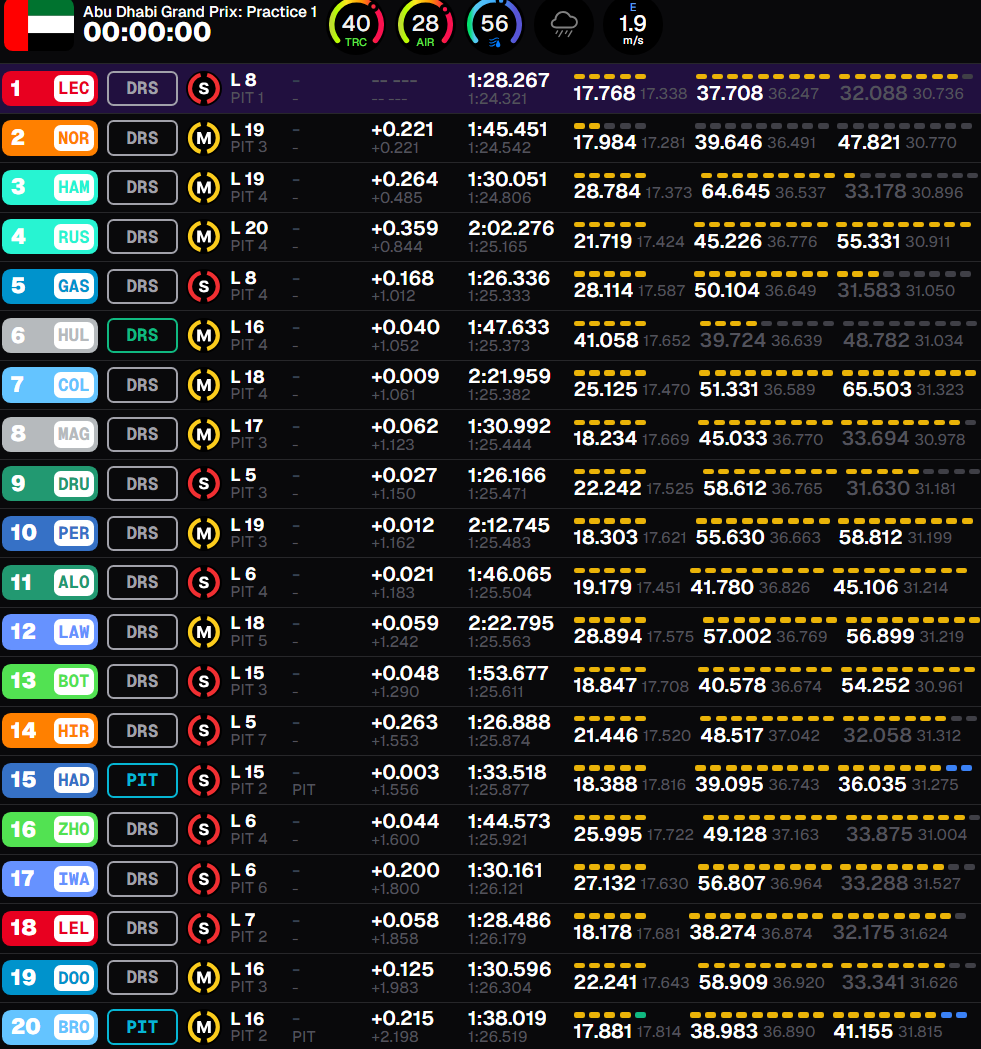The width and height of the screenshot is (981, 1049).
Task: Click MAG's medium tyre icon
Action: [204, 434]
